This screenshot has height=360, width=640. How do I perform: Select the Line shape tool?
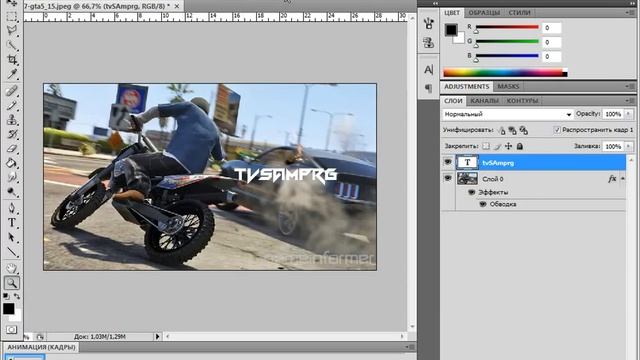[x=11, y=252]
